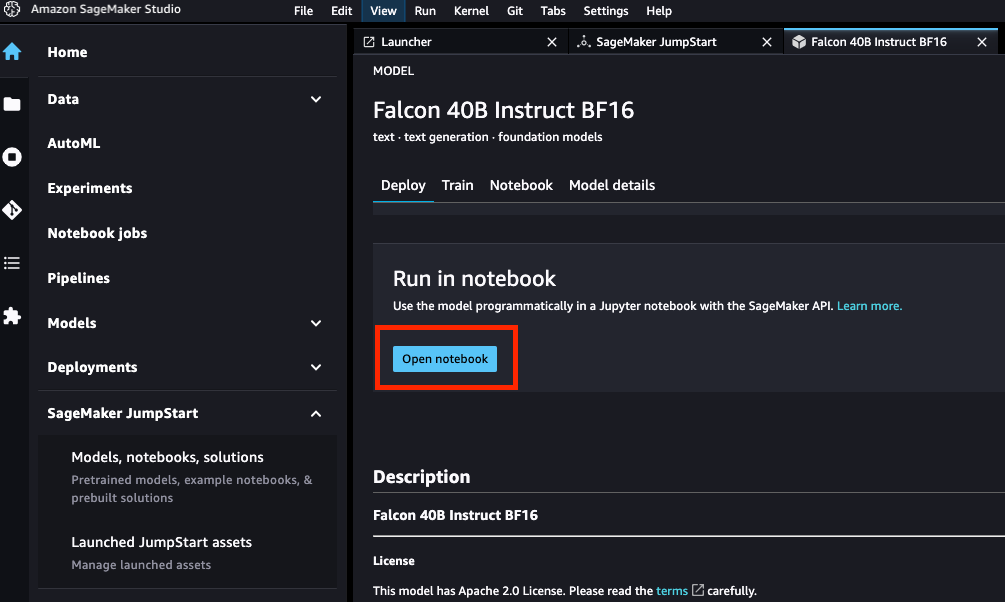
Task: Close the SageMaker JumpStart tab
Action: [767, 42]
